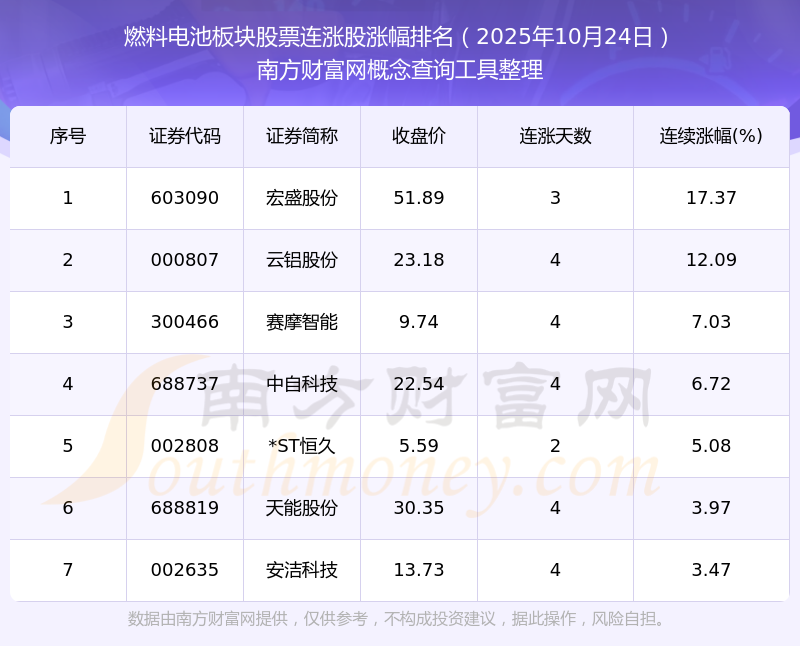Click closing price 30.35

418,508
